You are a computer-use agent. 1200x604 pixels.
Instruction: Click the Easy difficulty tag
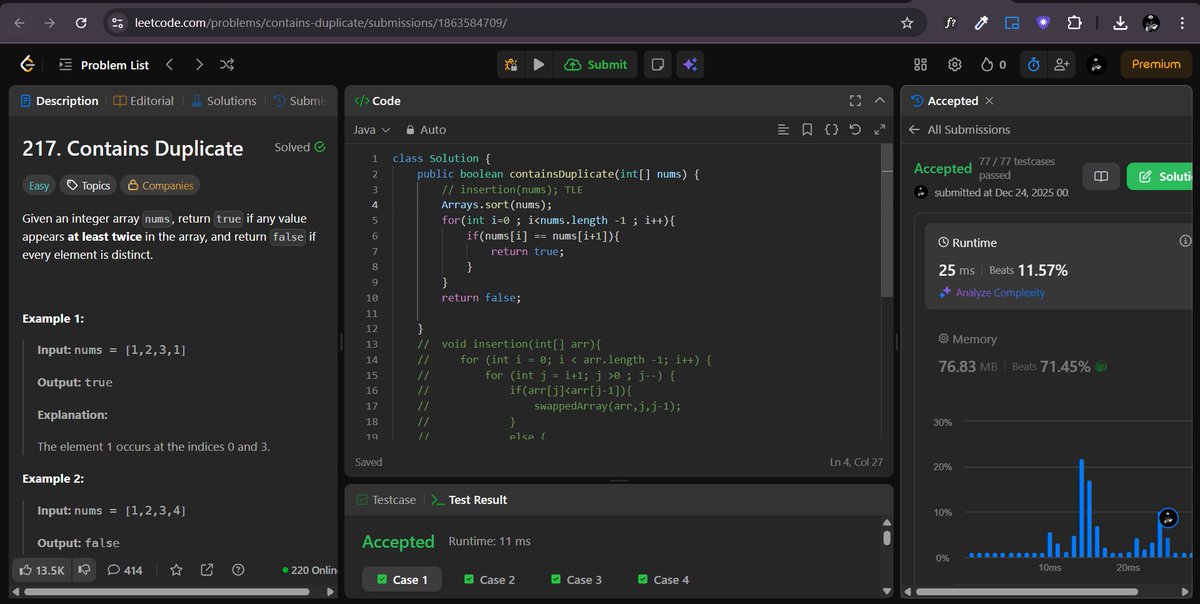click(x=39, y=185)
